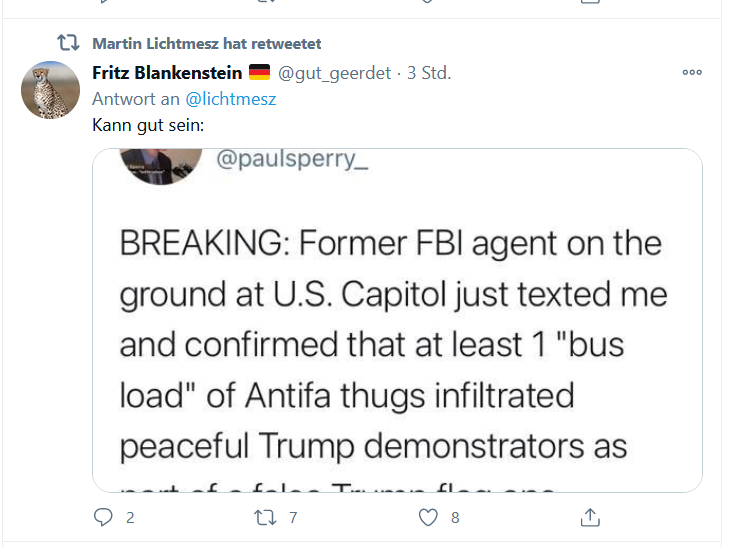Open the three-dot more options menu

pyautogui.click(x=692, y=72)
